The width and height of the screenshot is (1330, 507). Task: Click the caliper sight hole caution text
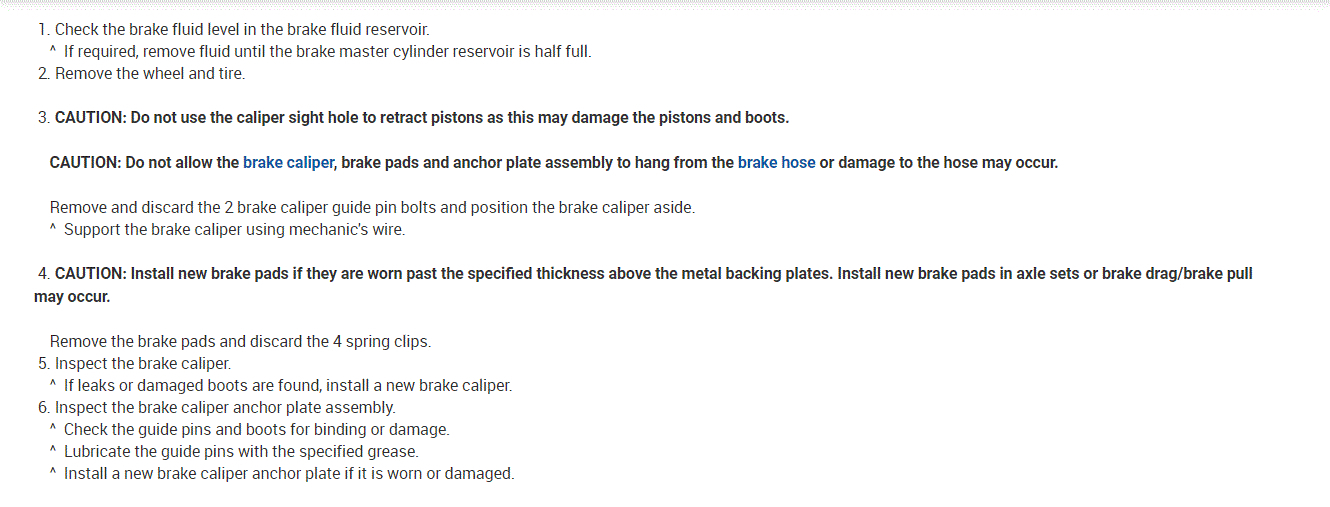pyautogui.click(x=422, y=118)
